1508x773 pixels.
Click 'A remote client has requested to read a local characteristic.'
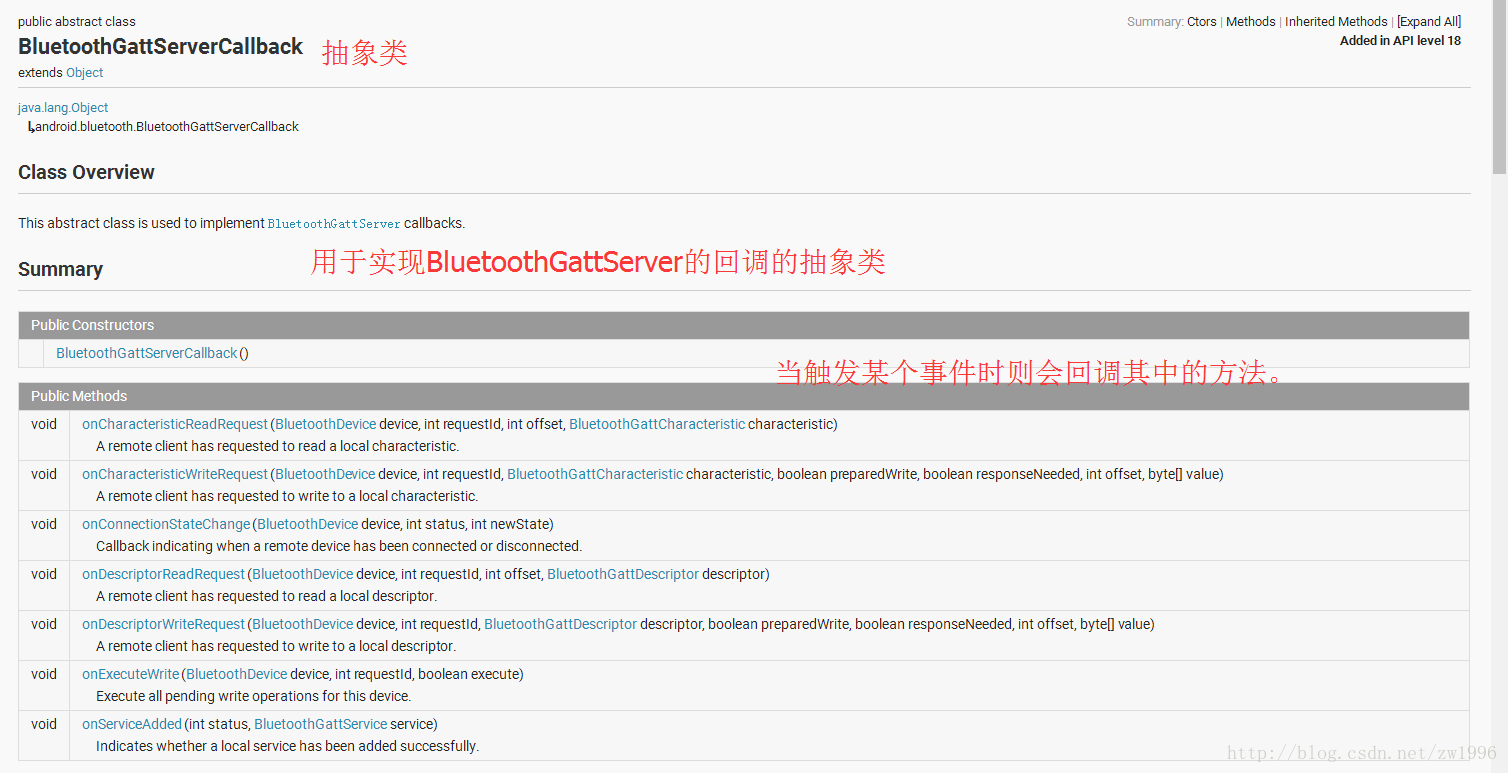278,446
